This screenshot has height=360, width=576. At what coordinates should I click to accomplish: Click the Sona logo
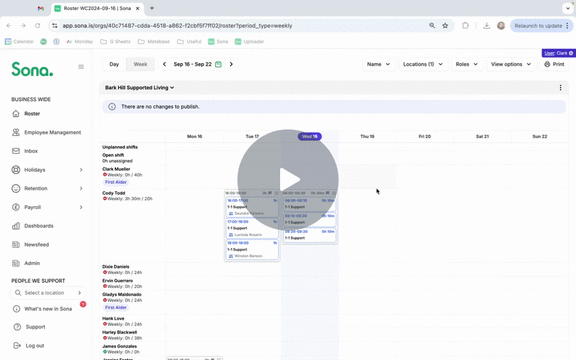coord(32,69)
